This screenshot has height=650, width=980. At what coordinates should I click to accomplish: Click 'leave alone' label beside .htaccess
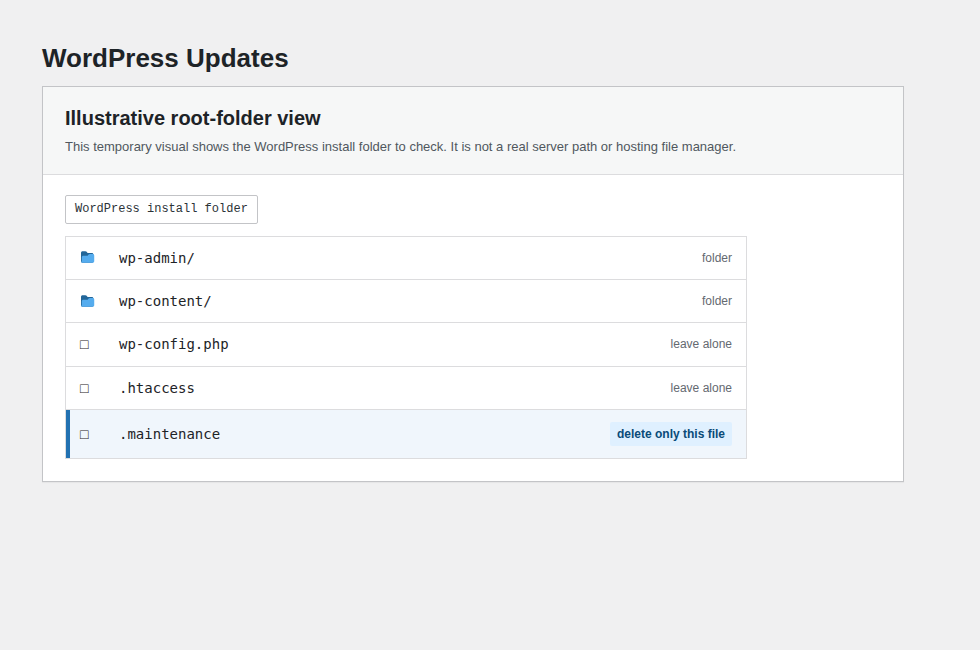[701, 388]
